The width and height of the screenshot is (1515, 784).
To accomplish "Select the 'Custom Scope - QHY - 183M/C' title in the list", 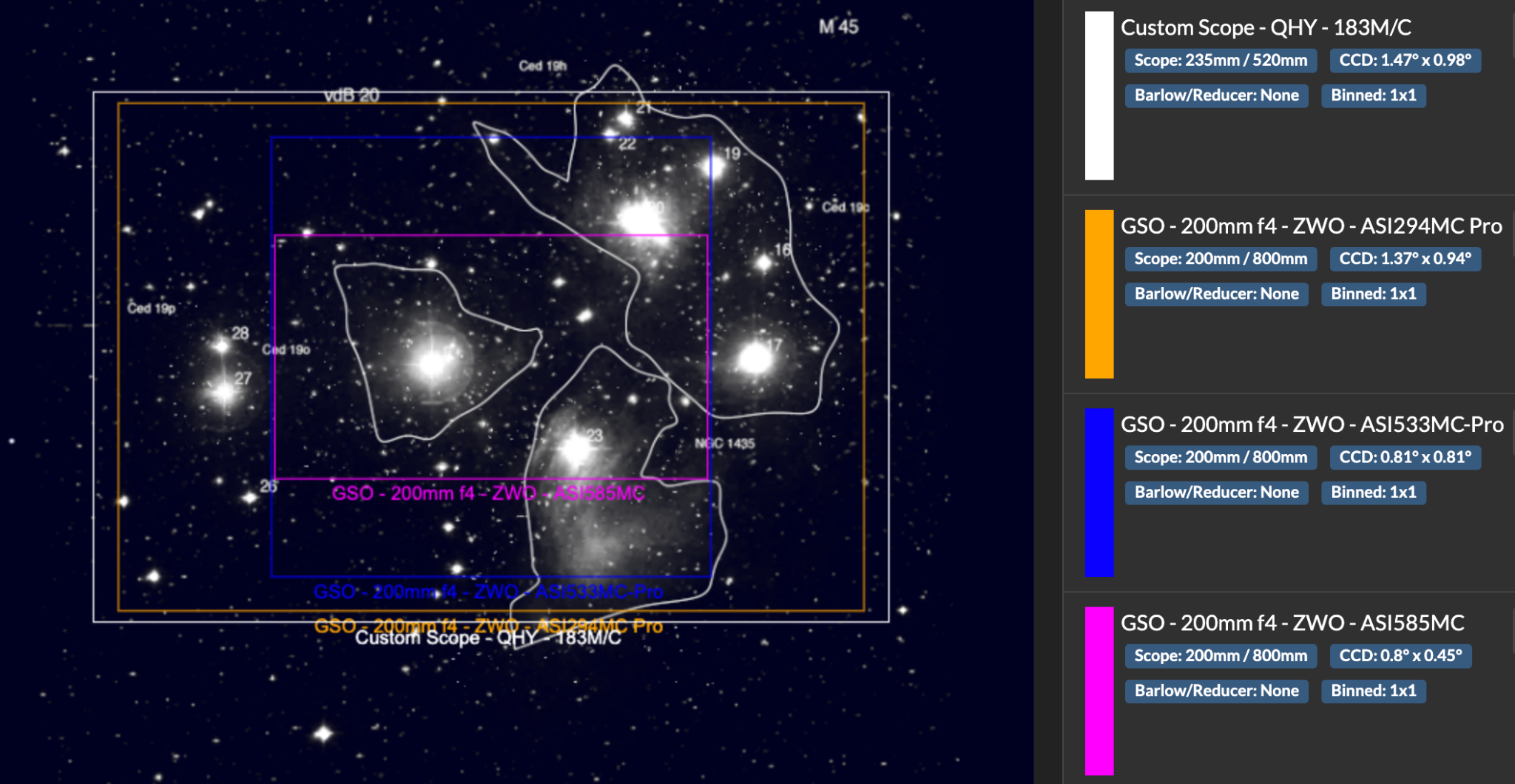I will 1266,27.
